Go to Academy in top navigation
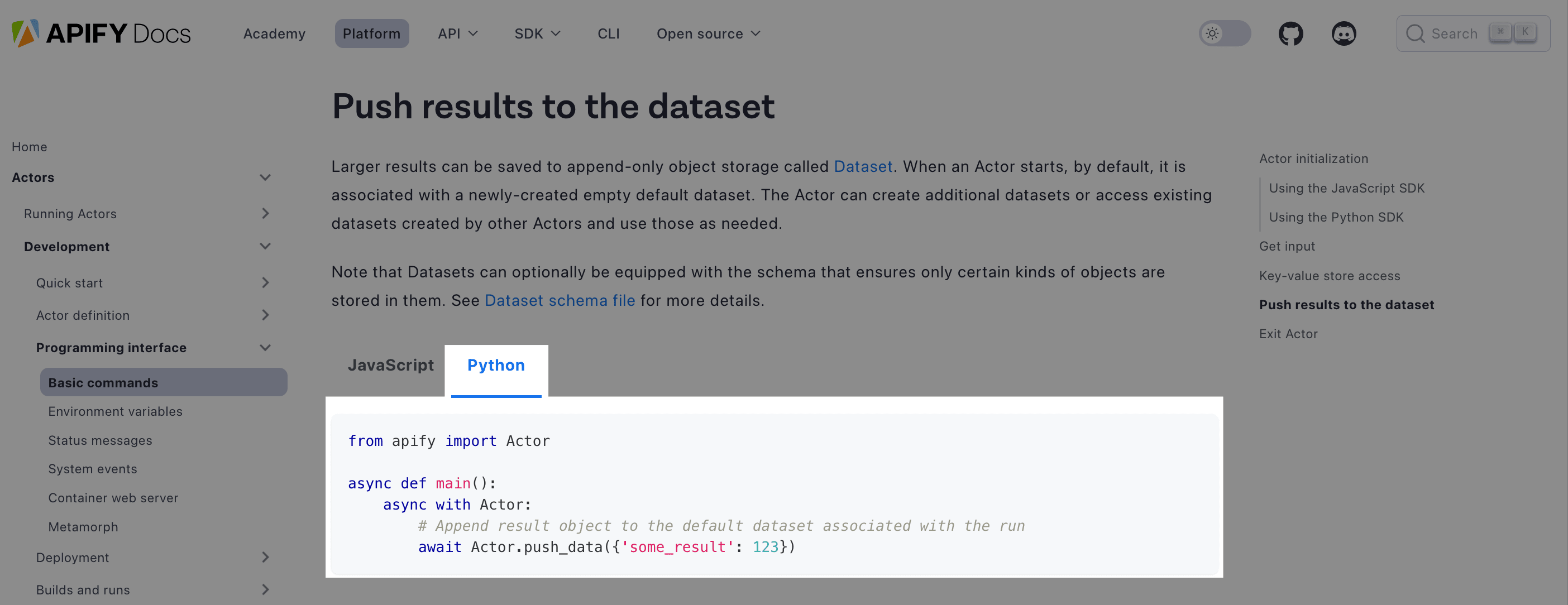 coord(274,33)
